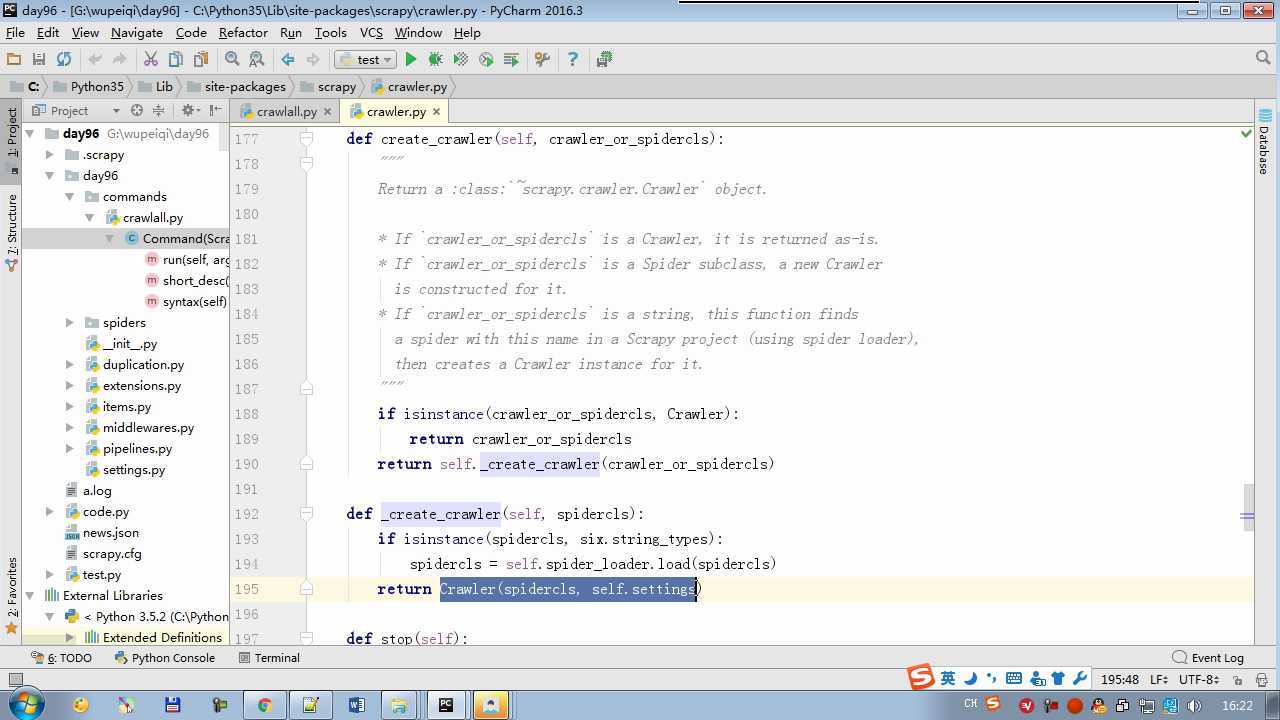1280x720 pixels.
Task: Open the 6: TODO tool window
Action: 61,658
